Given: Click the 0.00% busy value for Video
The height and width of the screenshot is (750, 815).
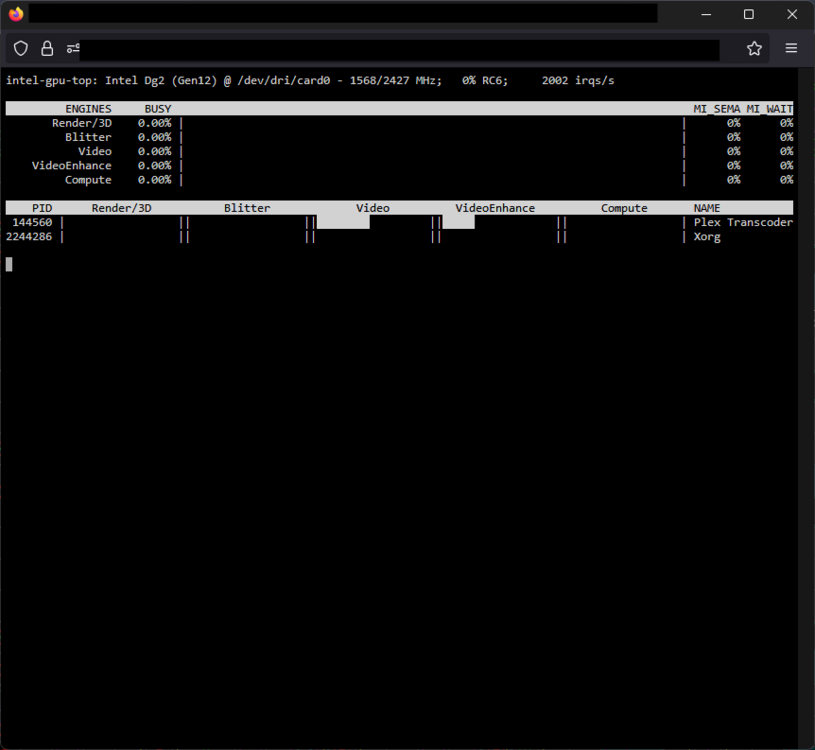Looking at the screenshot, I should coord(154,151).
